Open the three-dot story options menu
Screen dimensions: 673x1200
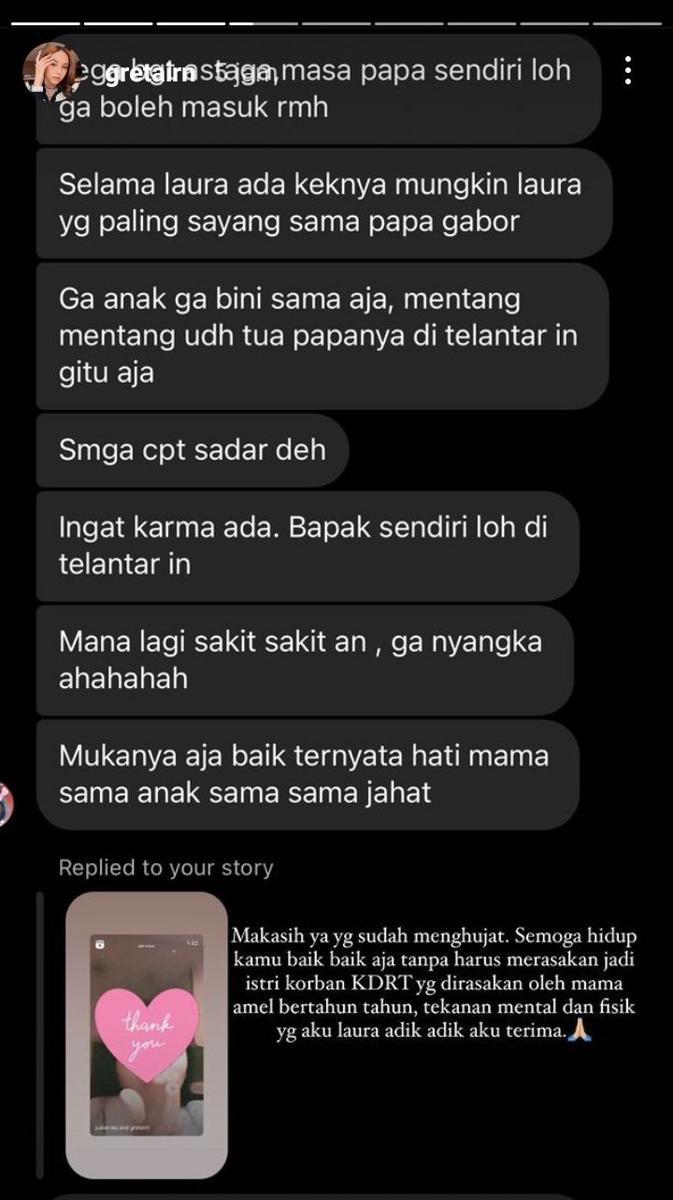(628, 71)
